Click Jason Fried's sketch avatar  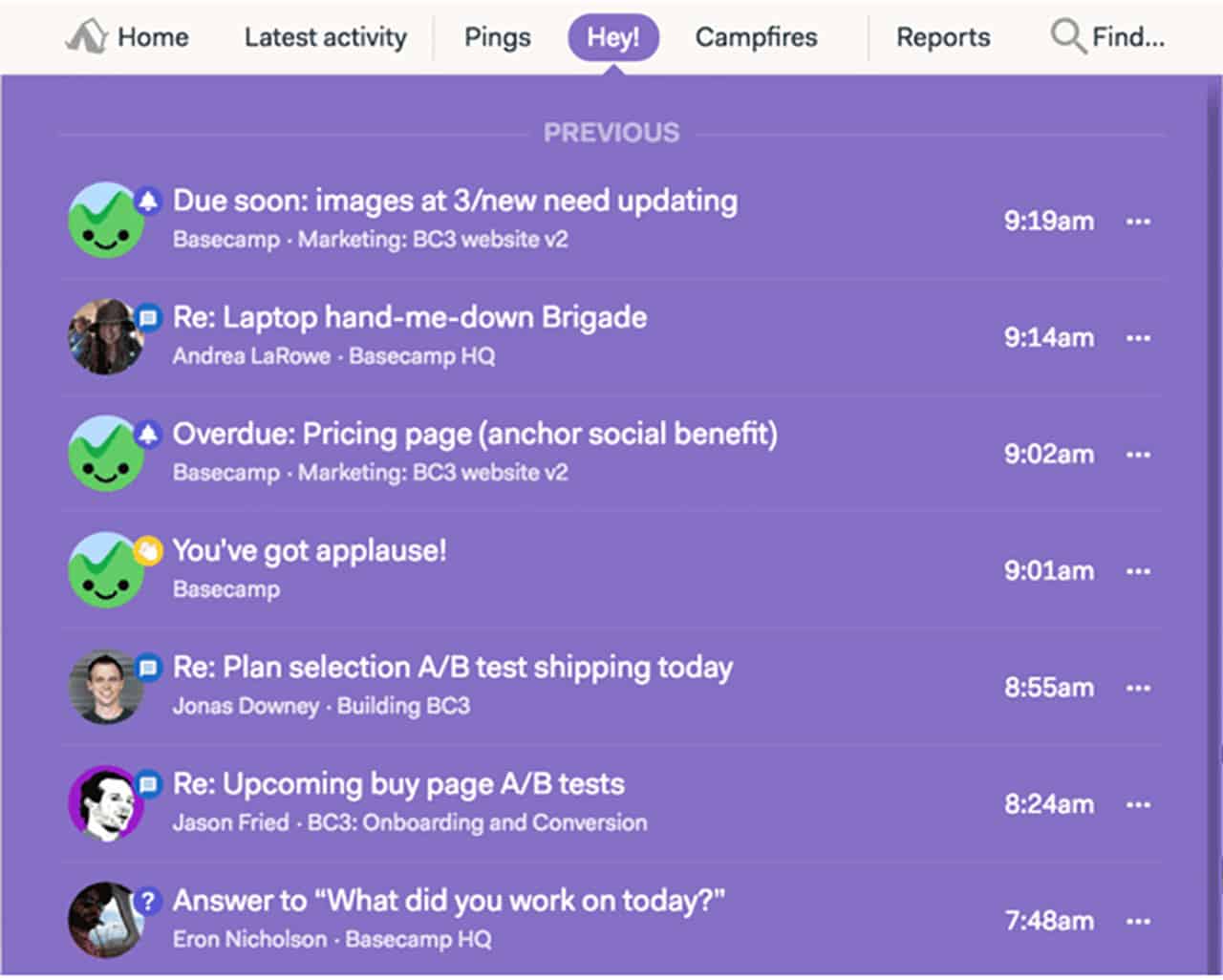click(105, 803)
